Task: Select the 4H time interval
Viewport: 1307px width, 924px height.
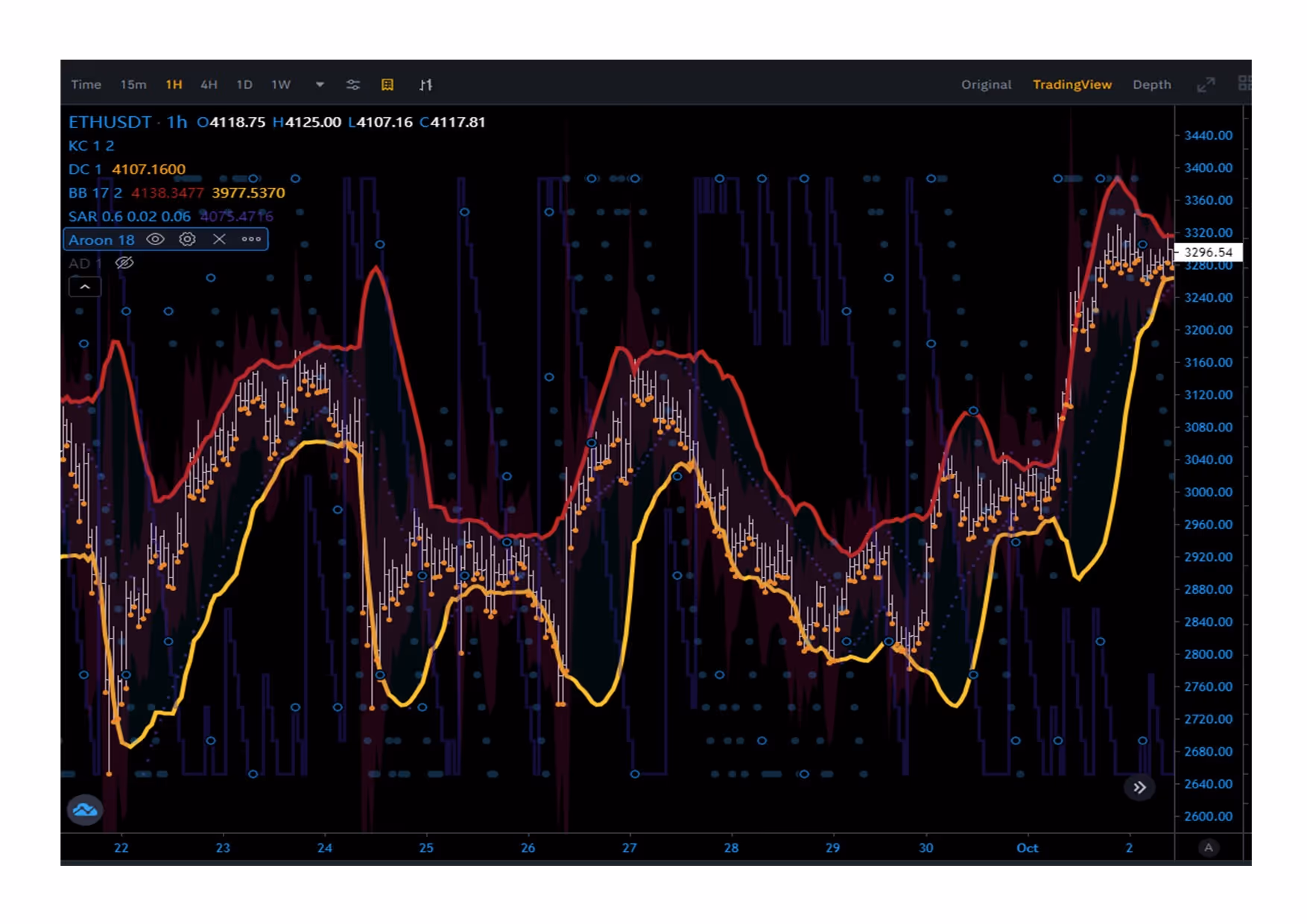Action: [x=209, y=85]
